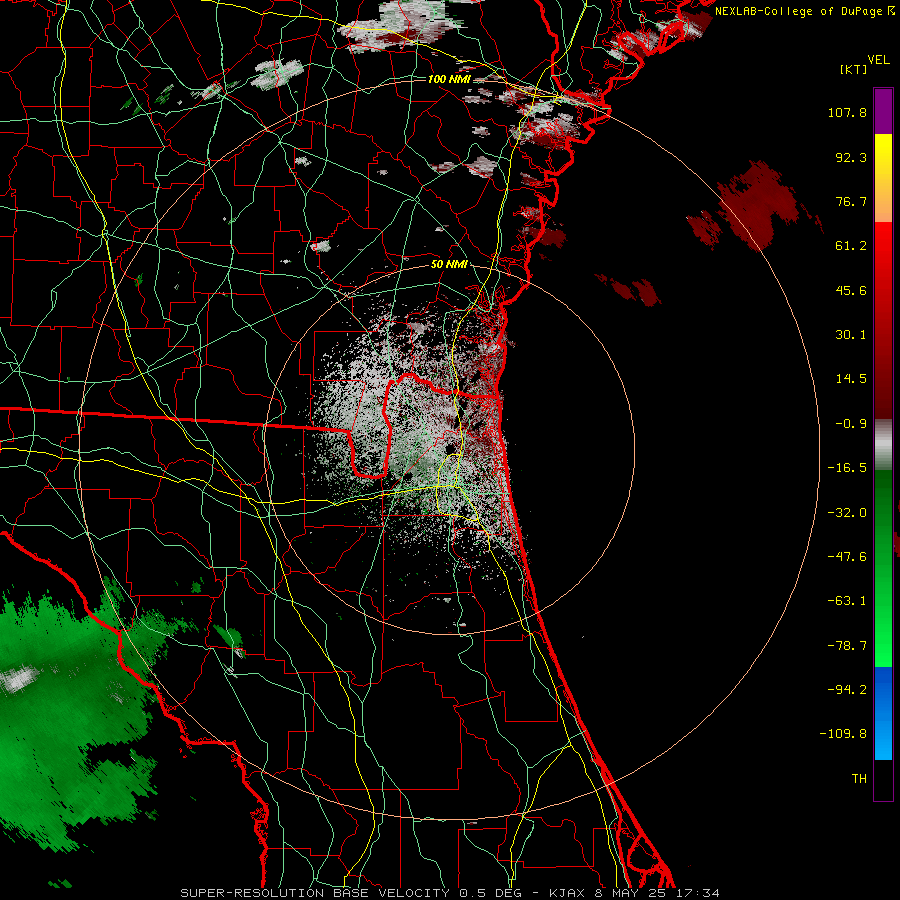Click the 'VEL' legend title
The width and height of the screenshot is (900, 900).
(878, 60)
